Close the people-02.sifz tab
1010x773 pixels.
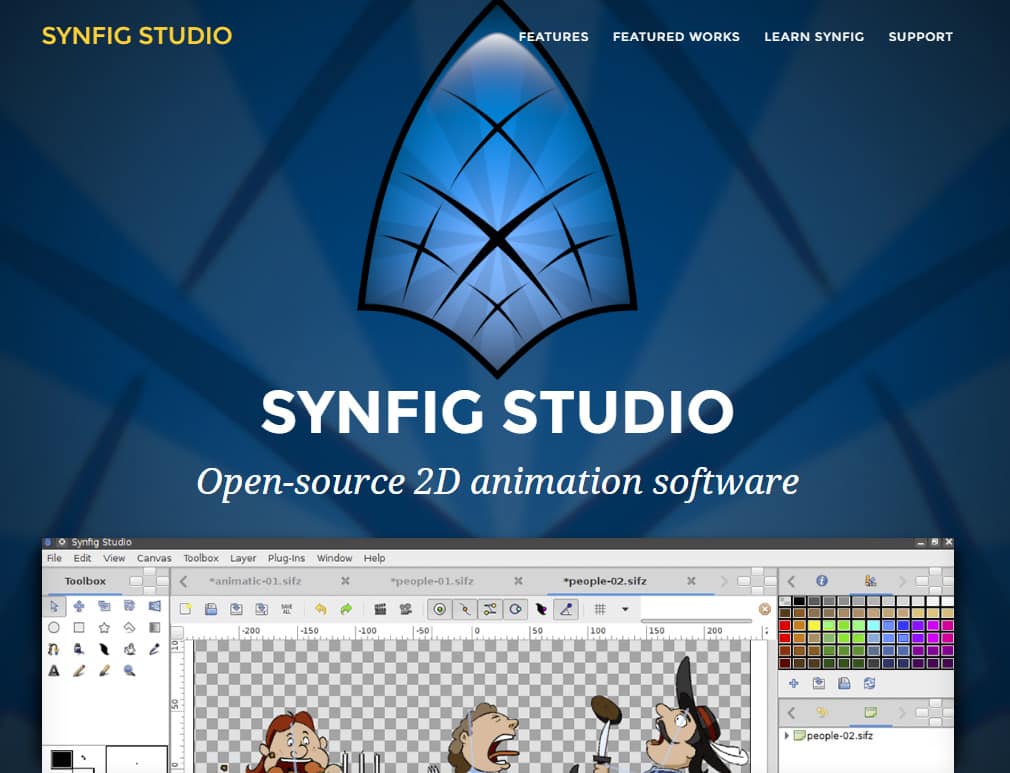click(x=691, y=581)
